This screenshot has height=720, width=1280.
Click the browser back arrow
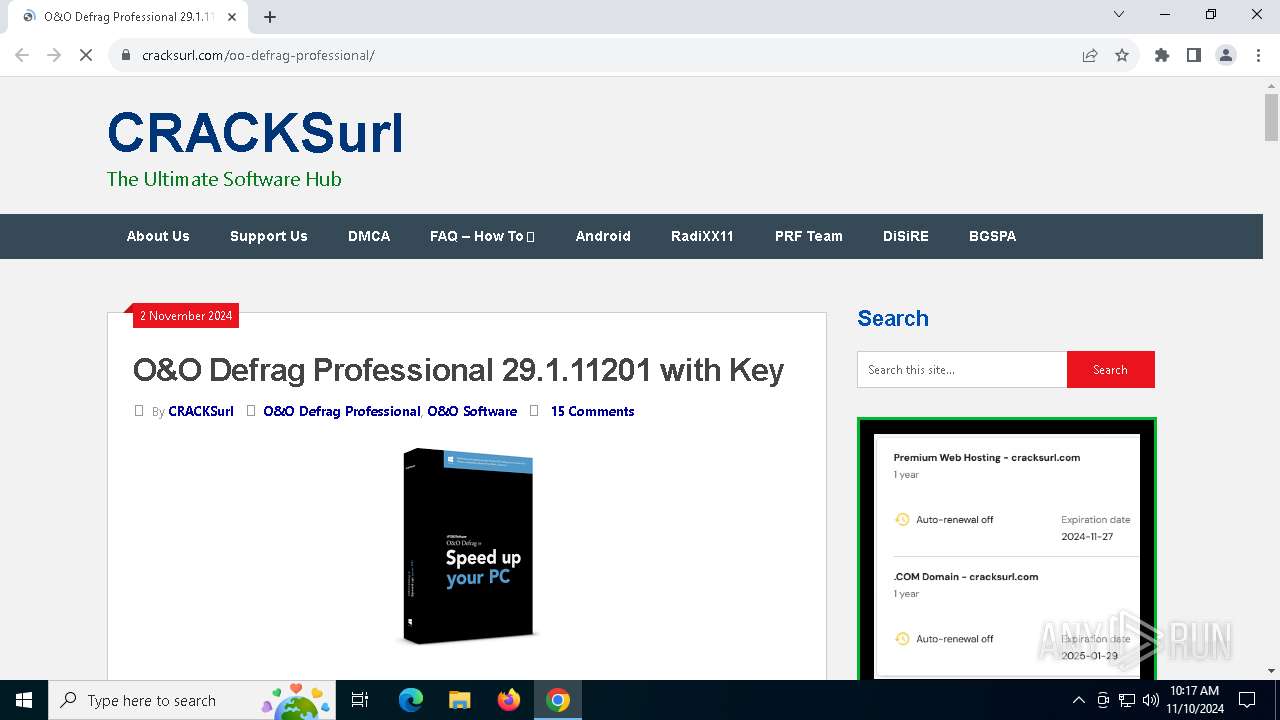click(x=22, y=55)
